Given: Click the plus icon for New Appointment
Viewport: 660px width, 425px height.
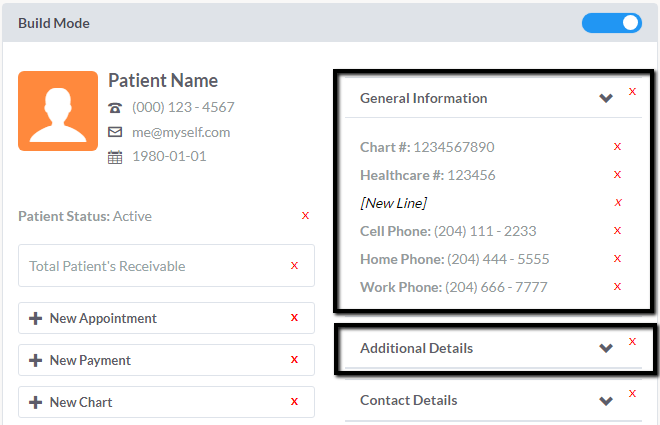Looking at the screenshot, I should point(35,318).
